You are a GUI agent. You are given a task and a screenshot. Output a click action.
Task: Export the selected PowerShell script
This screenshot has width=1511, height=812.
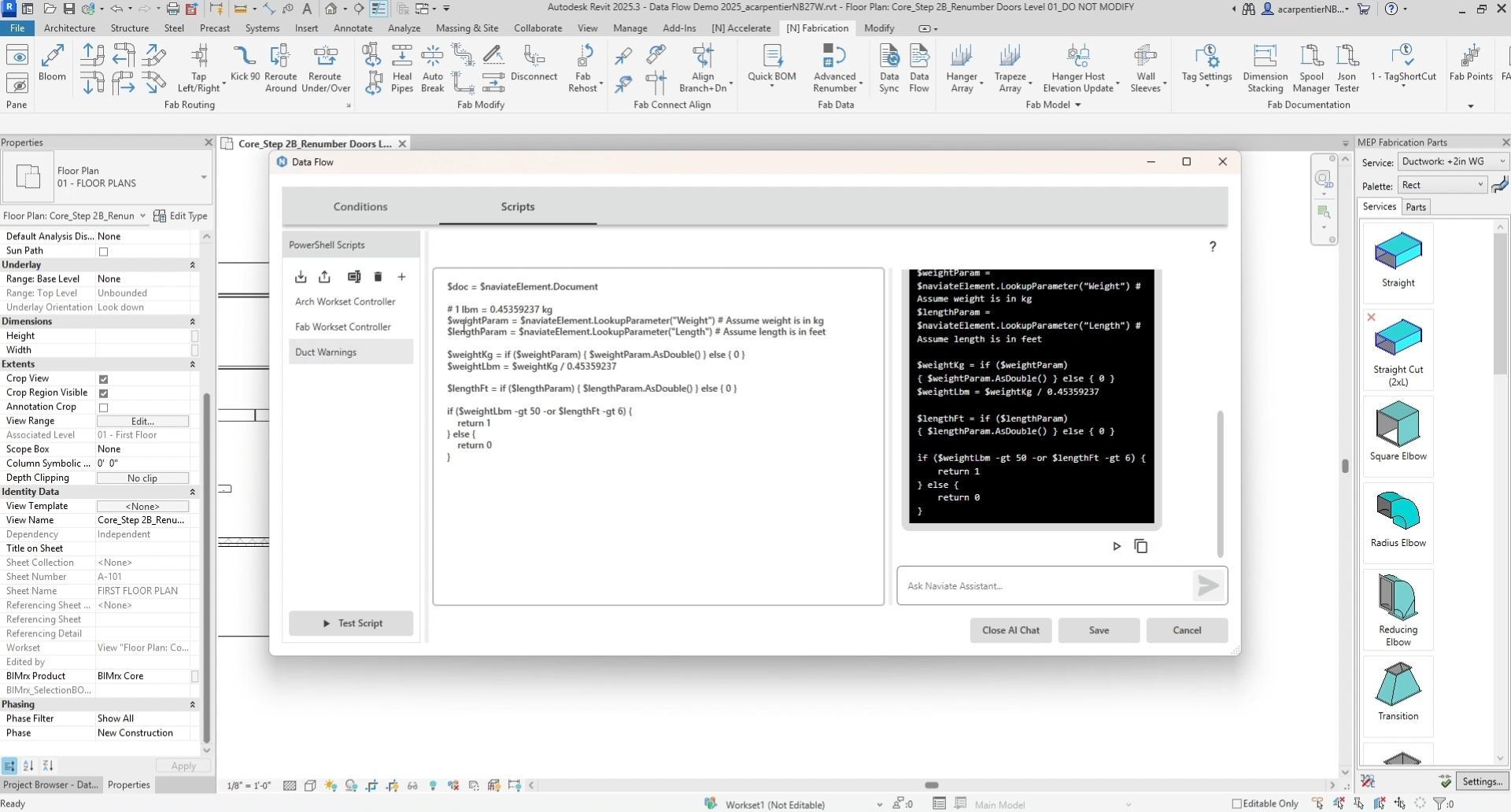pos(324,277)
